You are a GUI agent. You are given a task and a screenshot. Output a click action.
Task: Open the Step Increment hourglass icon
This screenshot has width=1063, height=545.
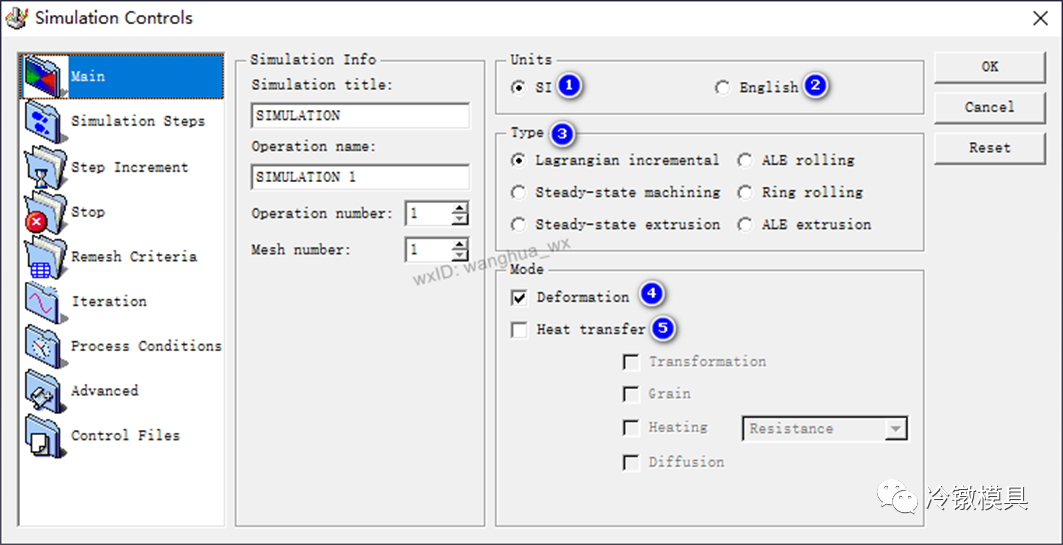tap(45, 167)
